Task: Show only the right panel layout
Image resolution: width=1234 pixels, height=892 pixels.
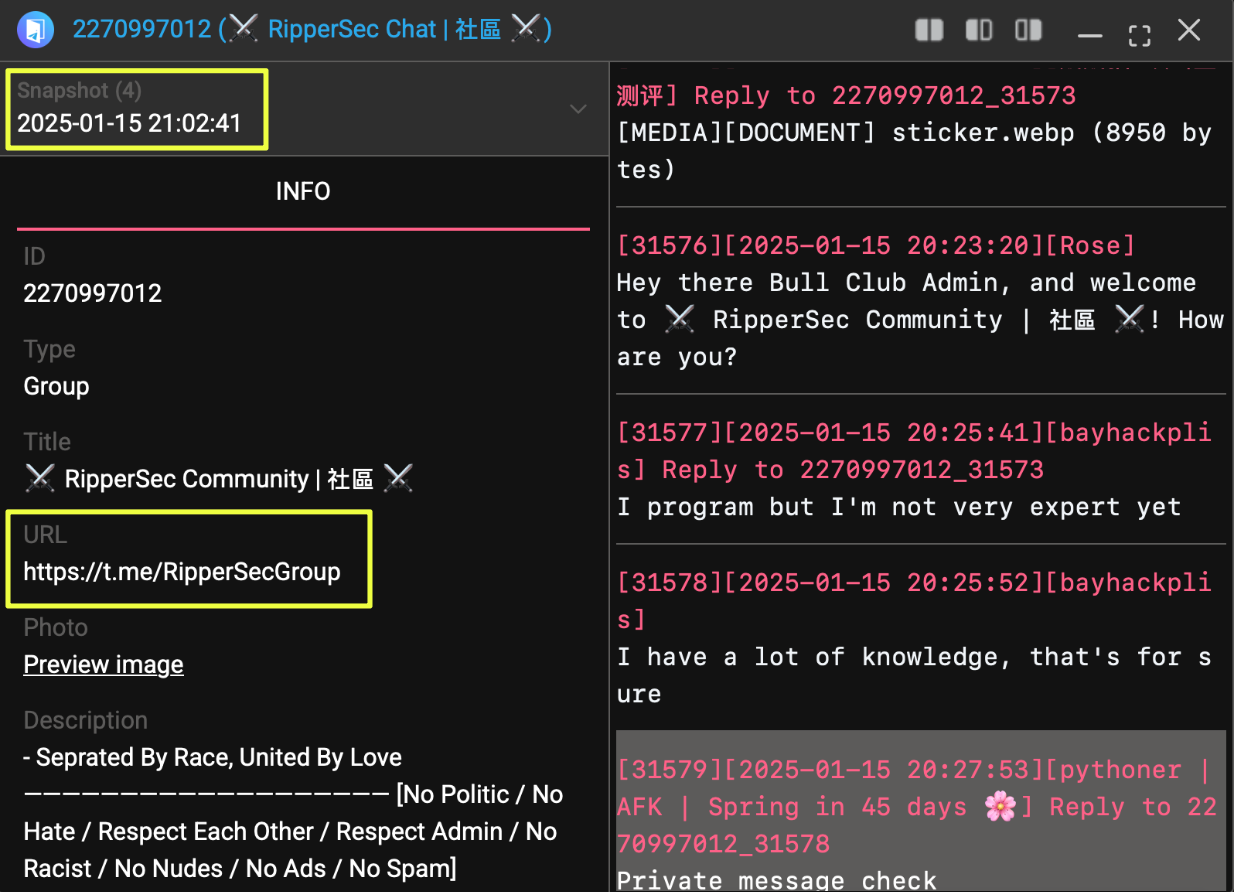Action: [x=1028, y=31]
